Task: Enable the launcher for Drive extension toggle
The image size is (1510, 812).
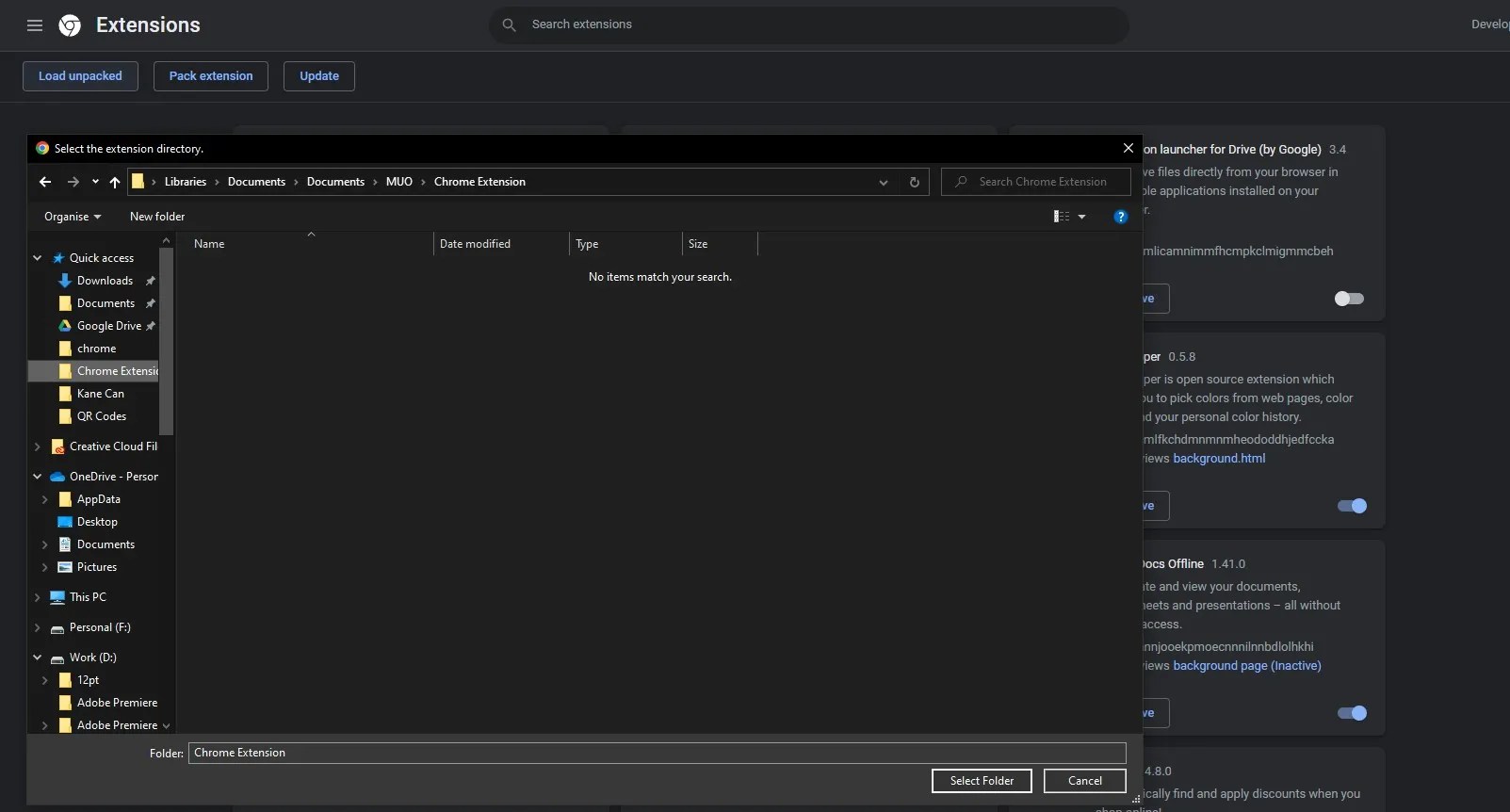Action: (x=1349, y=299)
